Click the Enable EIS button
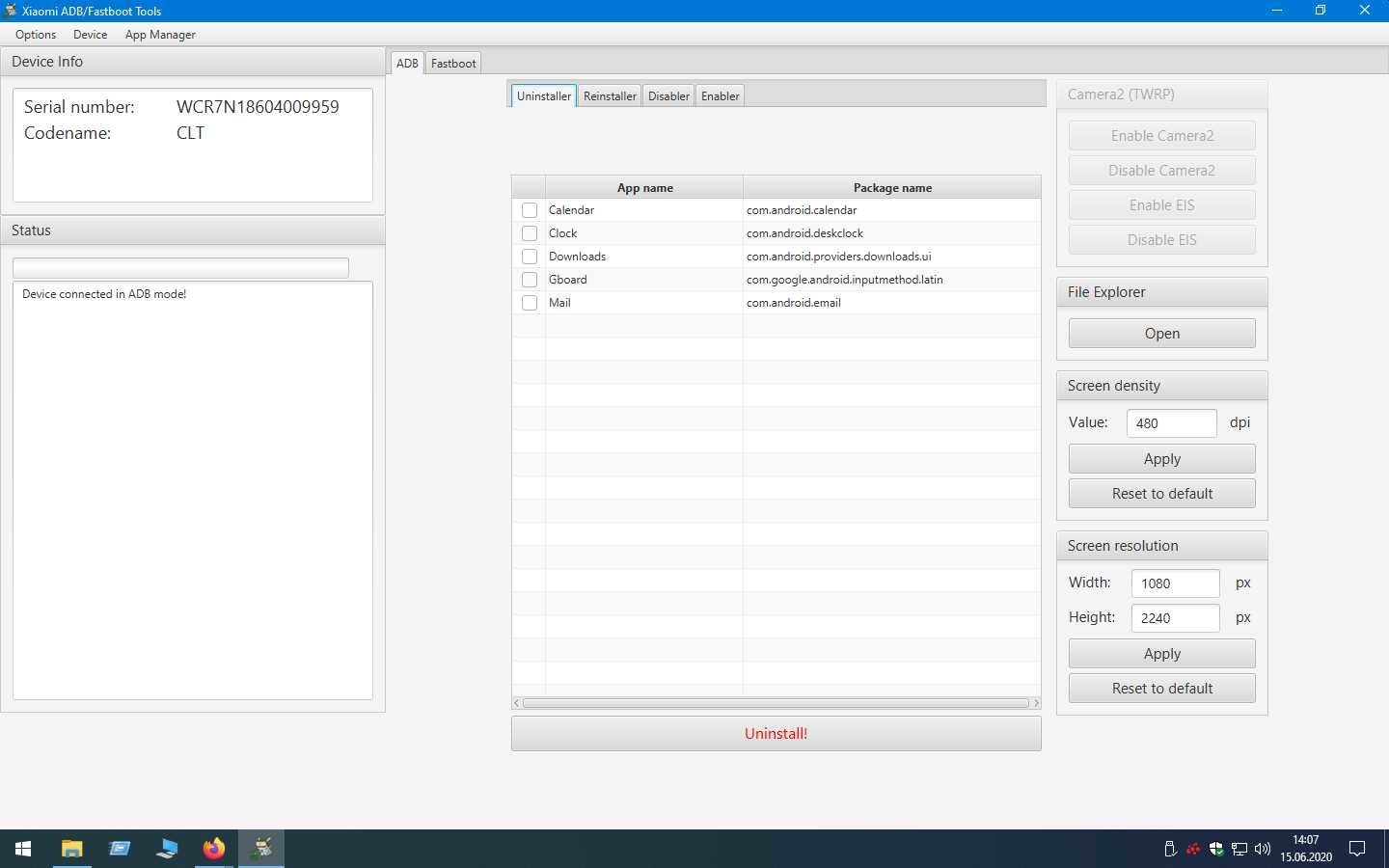The image size is (1389, 868). (1162, 204)
